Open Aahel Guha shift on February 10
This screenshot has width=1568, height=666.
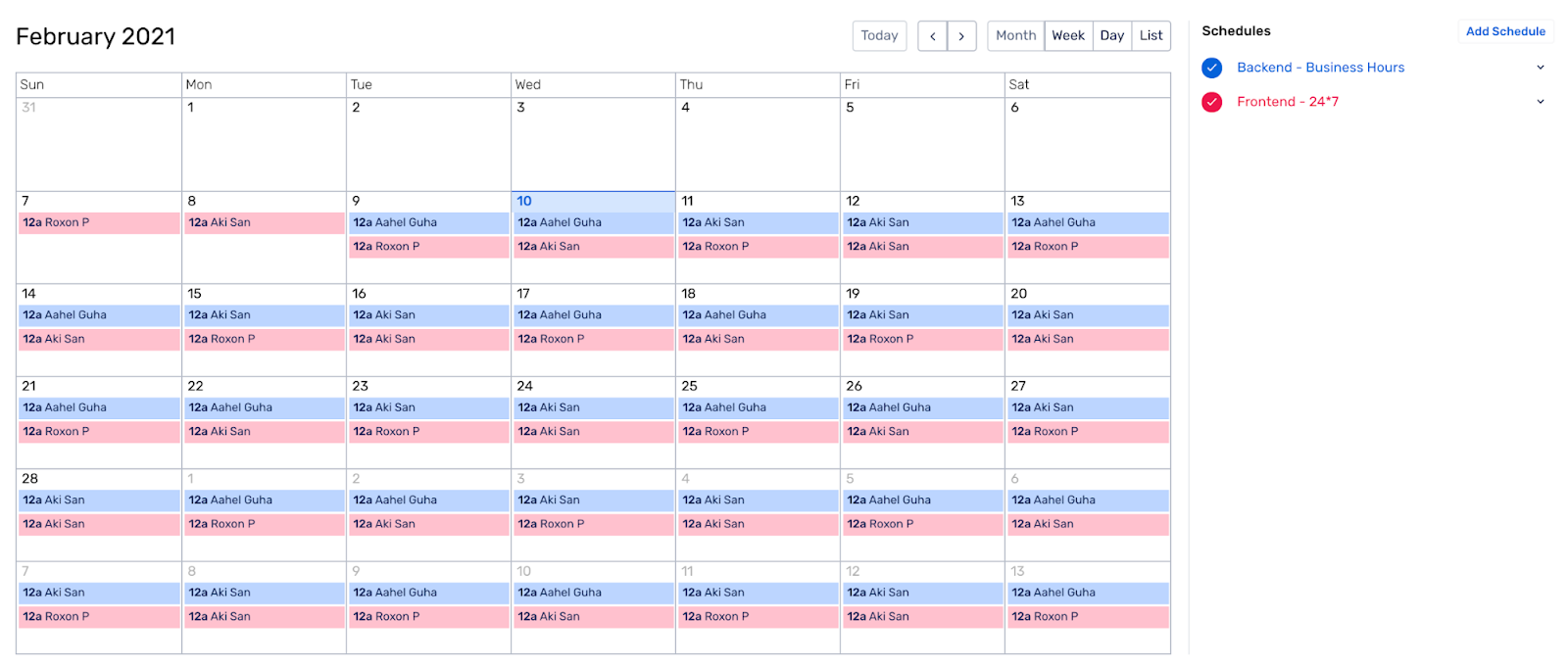click(x=594, y=223)
